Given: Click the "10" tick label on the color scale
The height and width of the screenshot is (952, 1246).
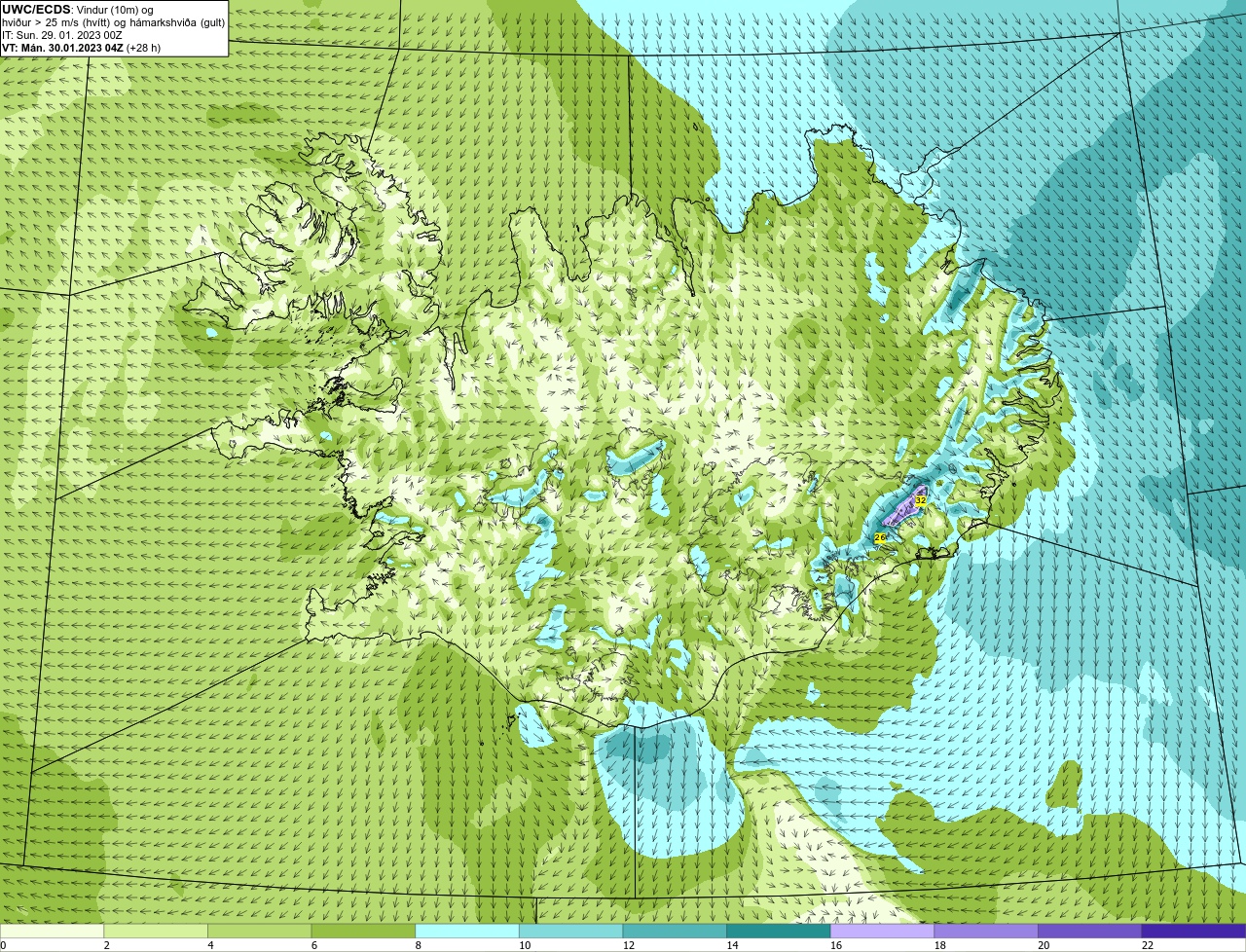Looking at the screenshot, I should (x=525, y=945).
